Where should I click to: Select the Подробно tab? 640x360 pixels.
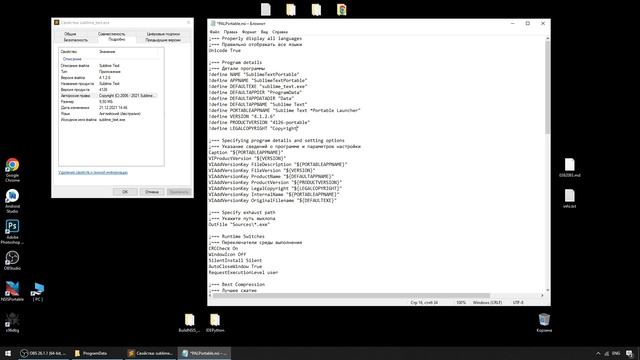click(117, 40)
